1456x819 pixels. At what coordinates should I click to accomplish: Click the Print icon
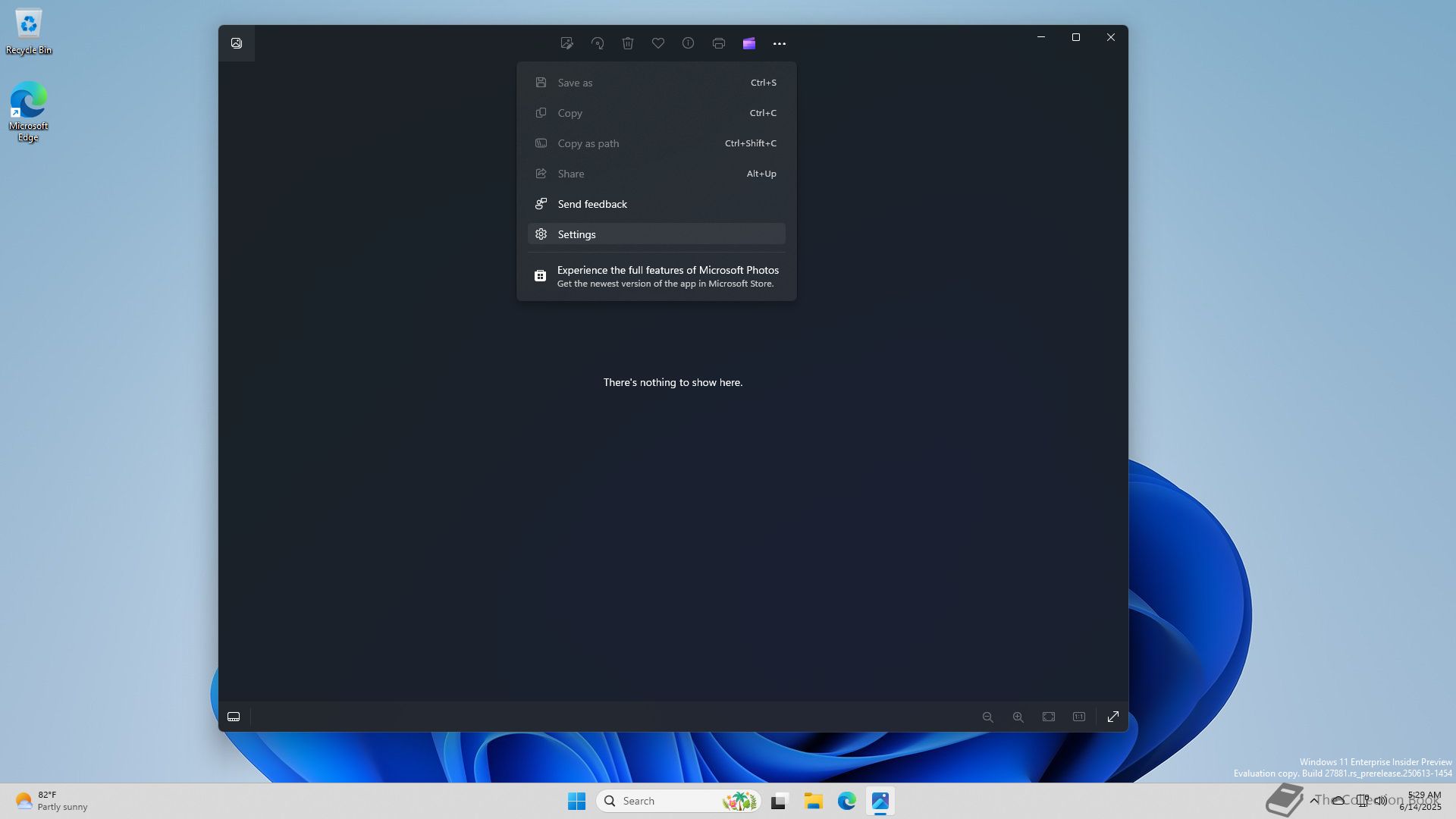pyautogui.click(x=719, y=43)
